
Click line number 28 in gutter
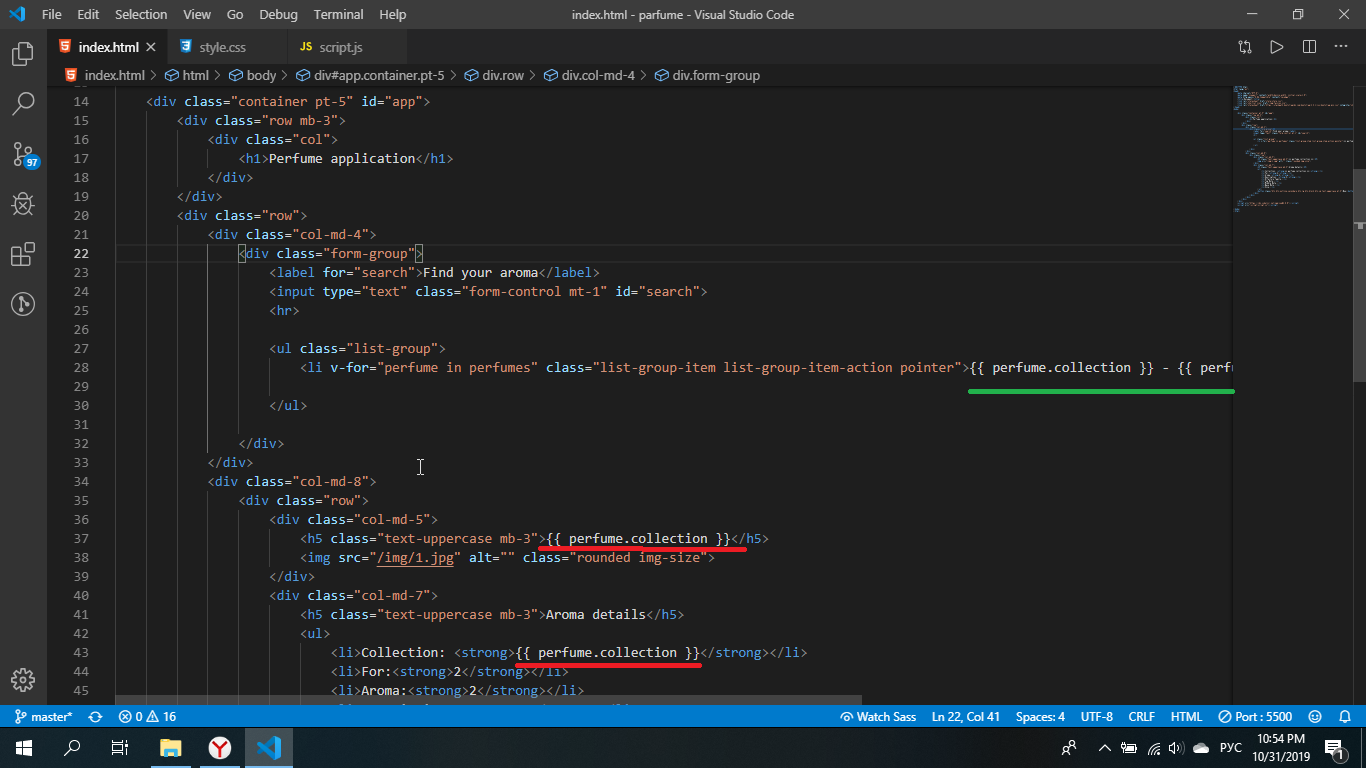click(81, 367)
